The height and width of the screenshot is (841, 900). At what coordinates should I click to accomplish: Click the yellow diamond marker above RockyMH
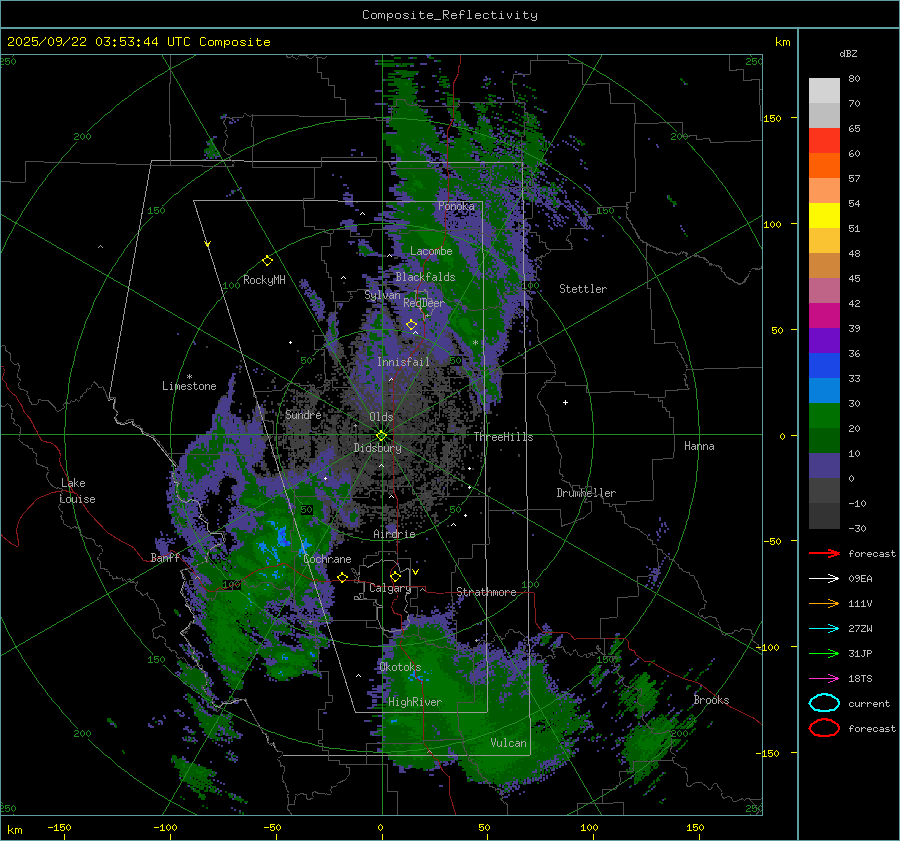(267, 260)
